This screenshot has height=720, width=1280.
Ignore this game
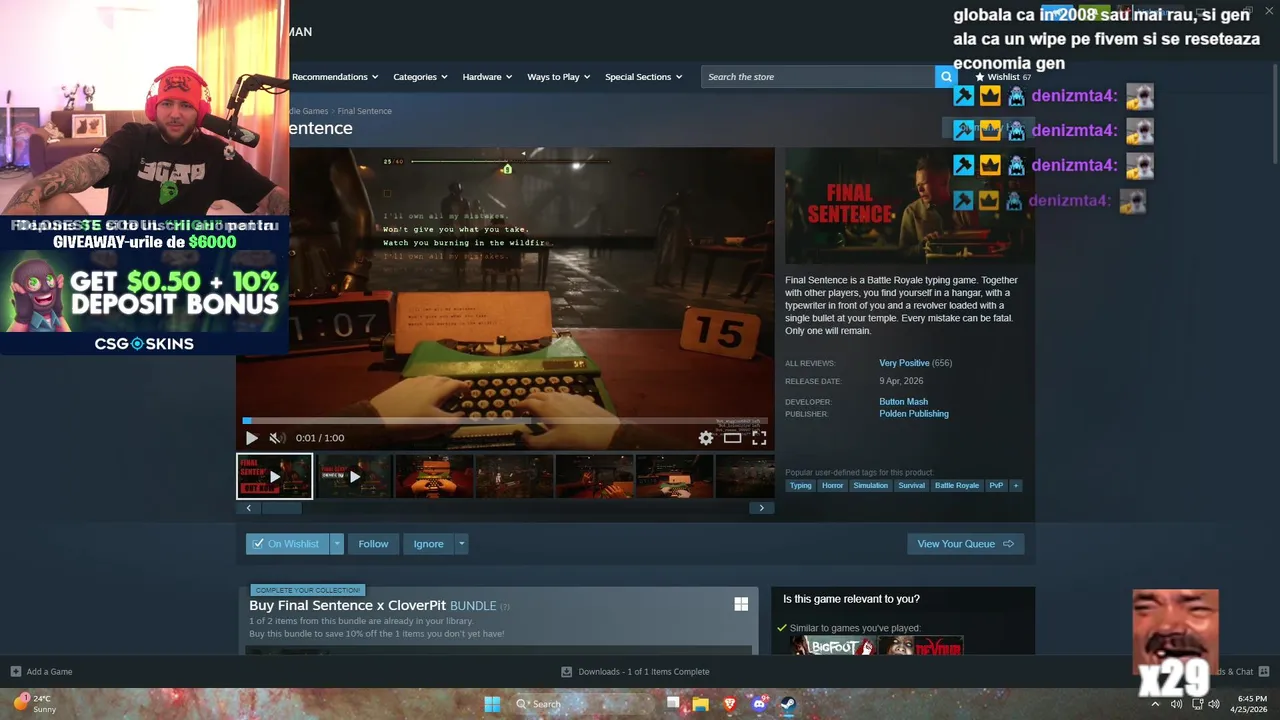pyautogui.click(x=428, y=544)
